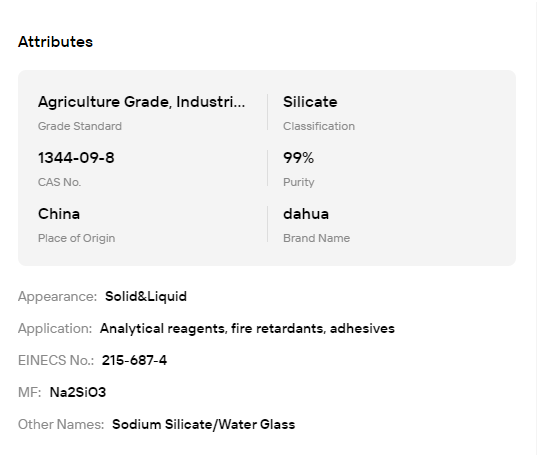The image size is (537, 455).
Task: Select the 99% purity value
Action: coord(298,158)
